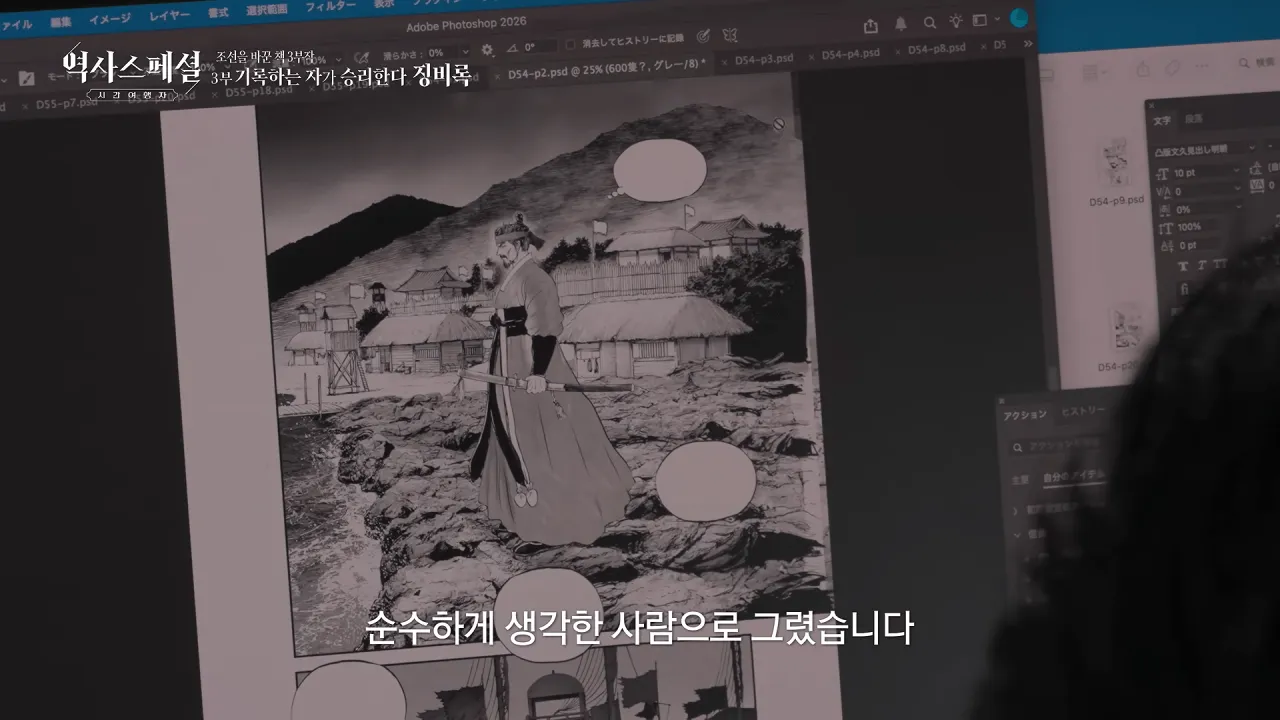Click the Finder share icon

click(1142, 69)
